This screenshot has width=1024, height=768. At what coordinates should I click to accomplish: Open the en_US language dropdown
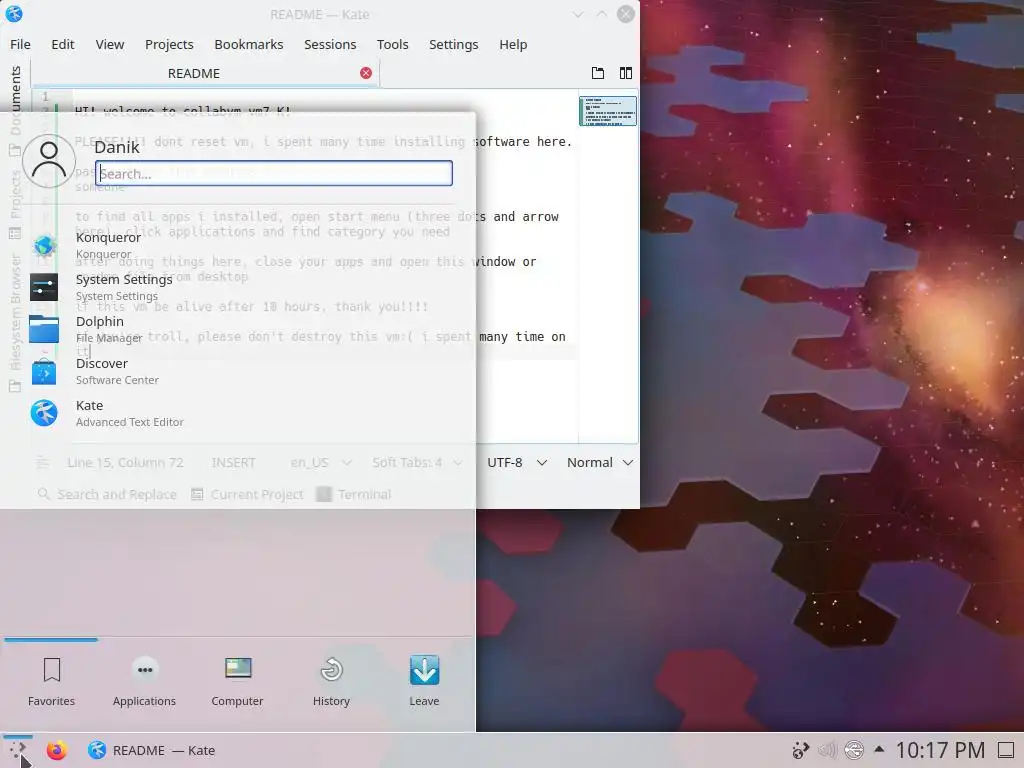click(x=321, y=462)
